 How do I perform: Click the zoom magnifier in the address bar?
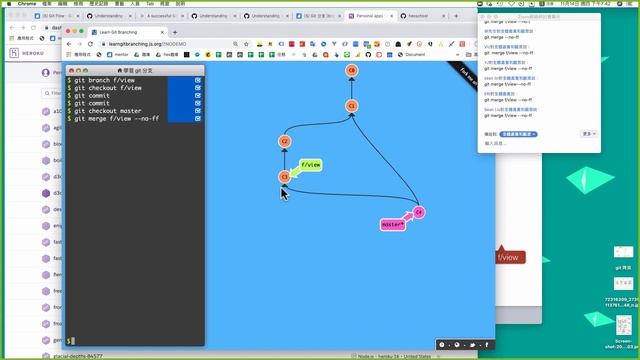coord(236,44)
